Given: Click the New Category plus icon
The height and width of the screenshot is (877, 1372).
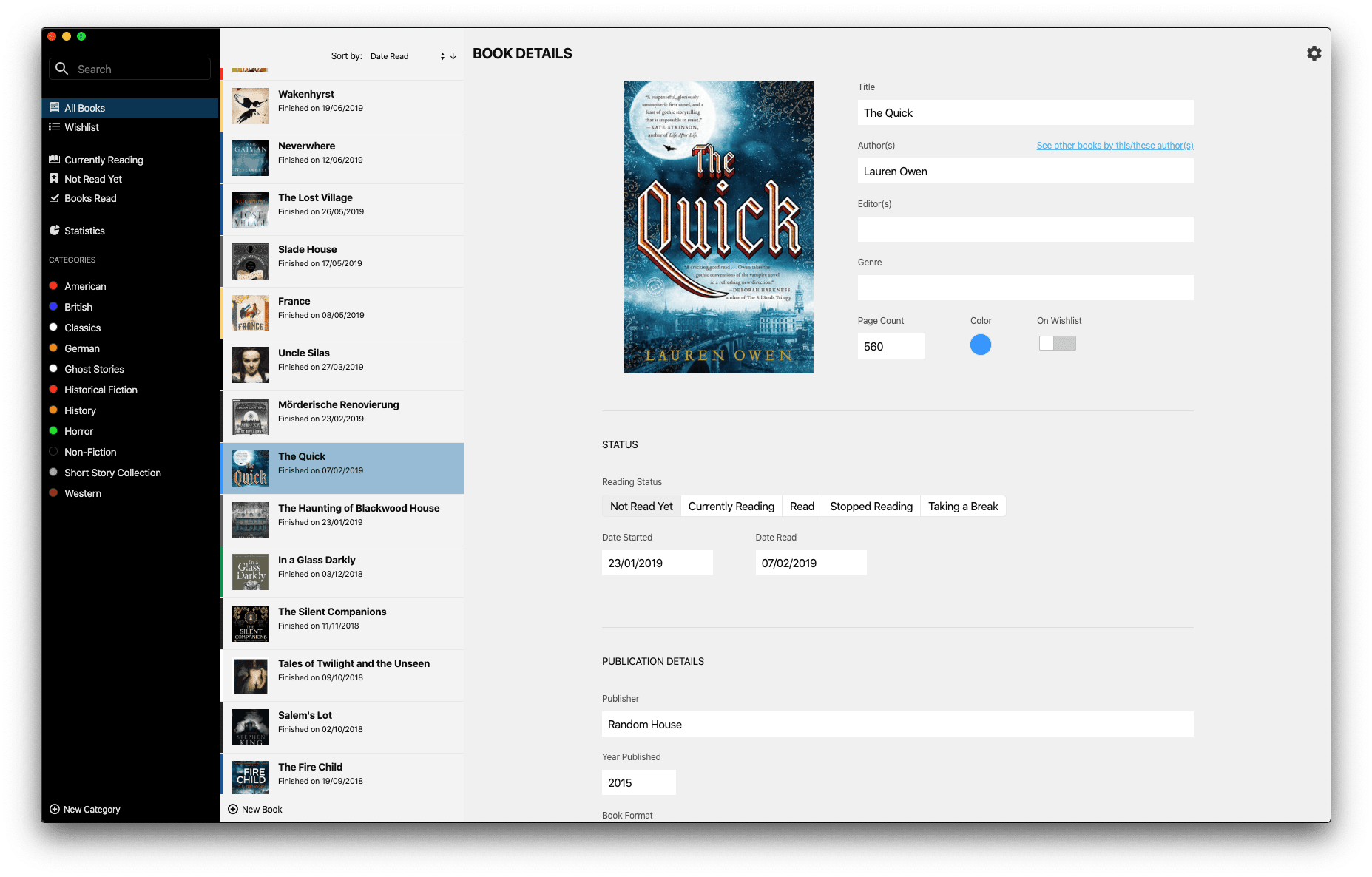Looking at the screenshot, I should click(54, 810).
